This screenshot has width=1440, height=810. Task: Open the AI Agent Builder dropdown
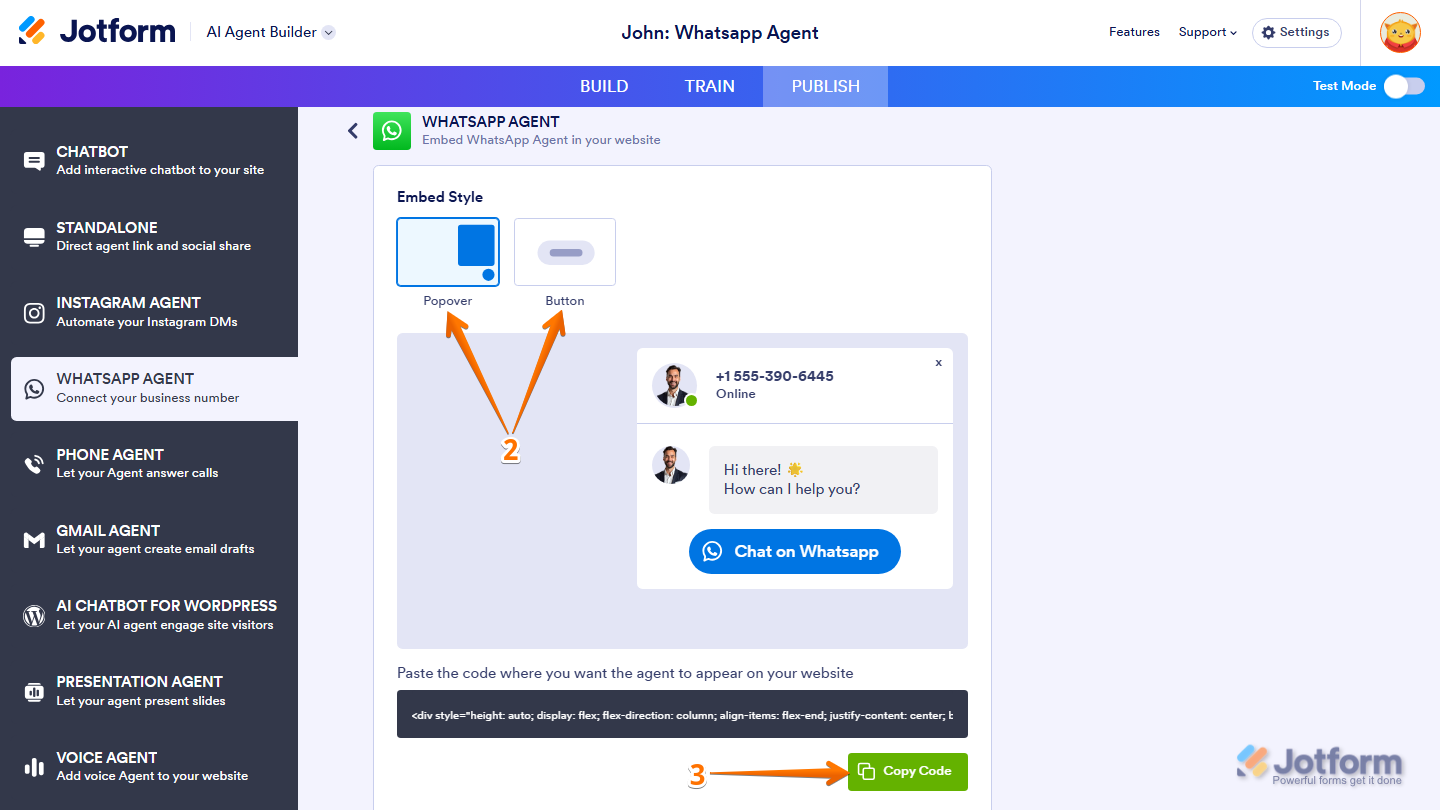(x=271, y=32)
